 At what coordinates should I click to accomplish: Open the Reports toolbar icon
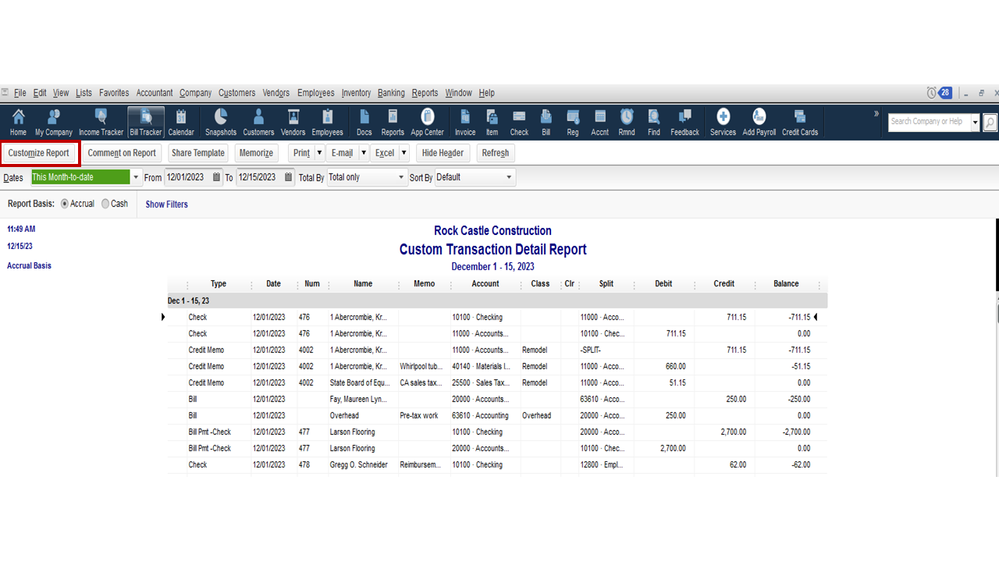point(392,122)
